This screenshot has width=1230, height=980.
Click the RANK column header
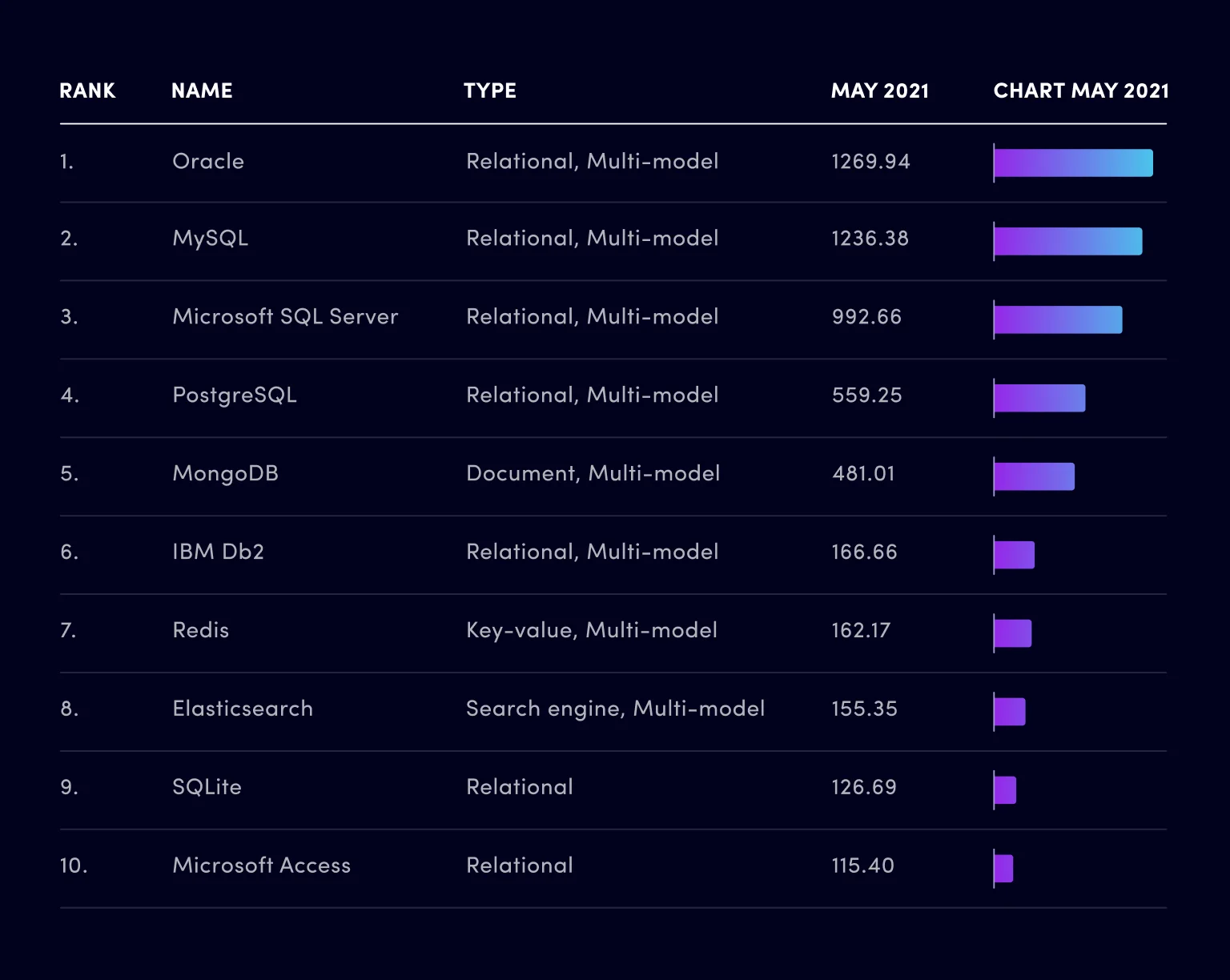click(87, 90)
